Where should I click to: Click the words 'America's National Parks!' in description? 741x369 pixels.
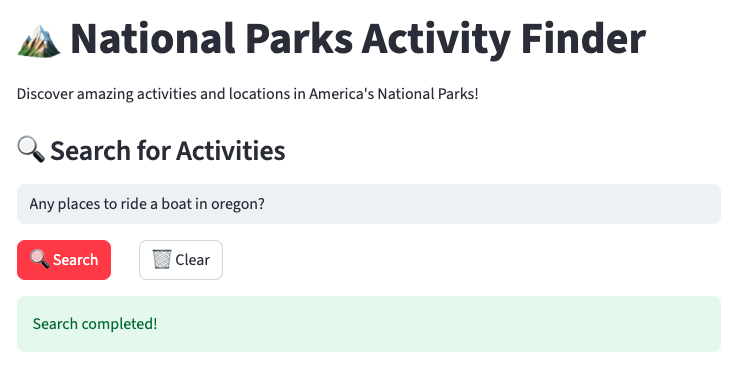pyautogui.click(x=394, y=94)
